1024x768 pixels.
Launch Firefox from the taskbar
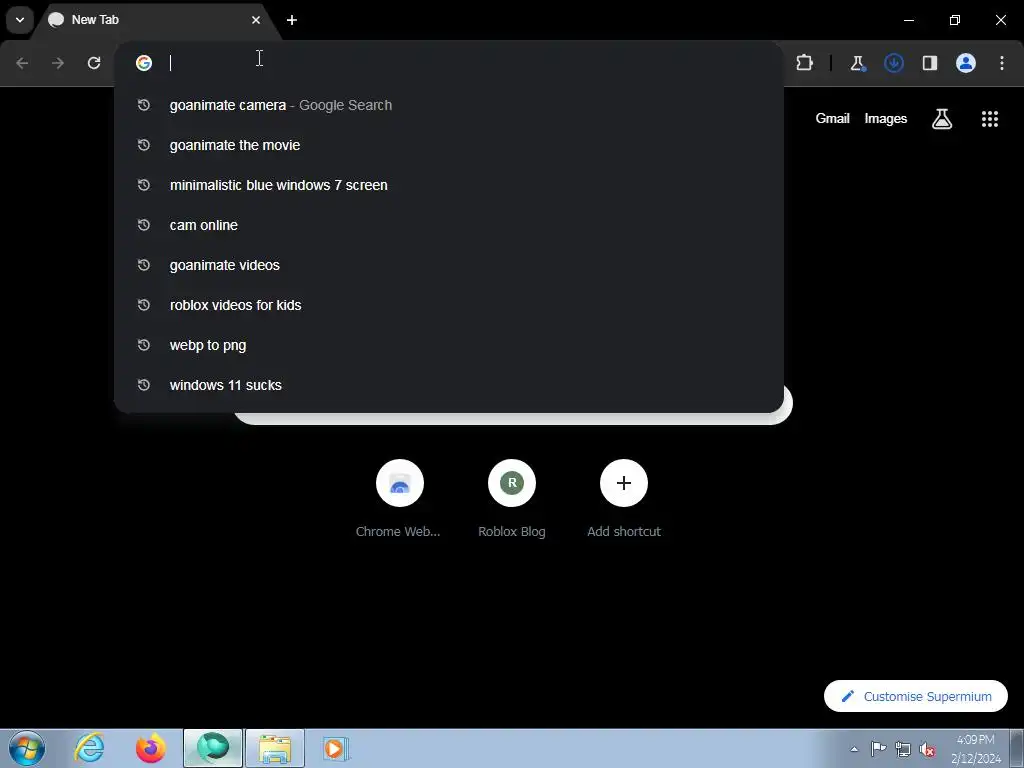150,748
